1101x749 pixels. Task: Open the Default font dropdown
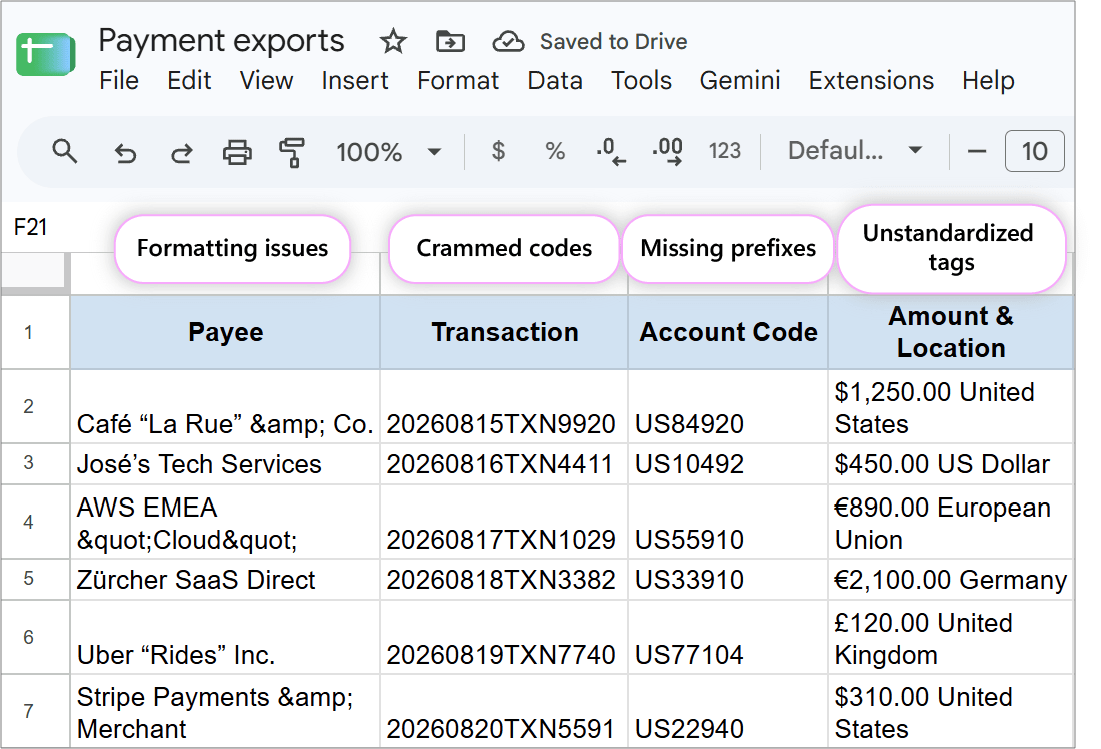(855, 151)
